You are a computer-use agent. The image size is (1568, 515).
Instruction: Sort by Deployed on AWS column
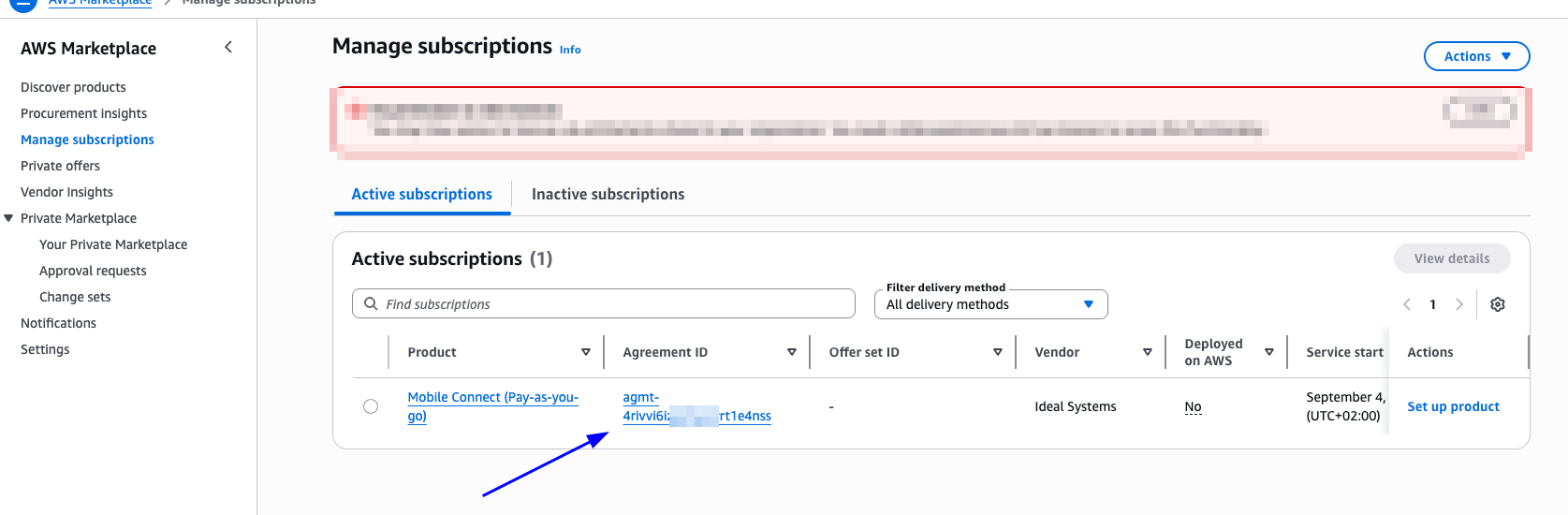pos(1269,352)
